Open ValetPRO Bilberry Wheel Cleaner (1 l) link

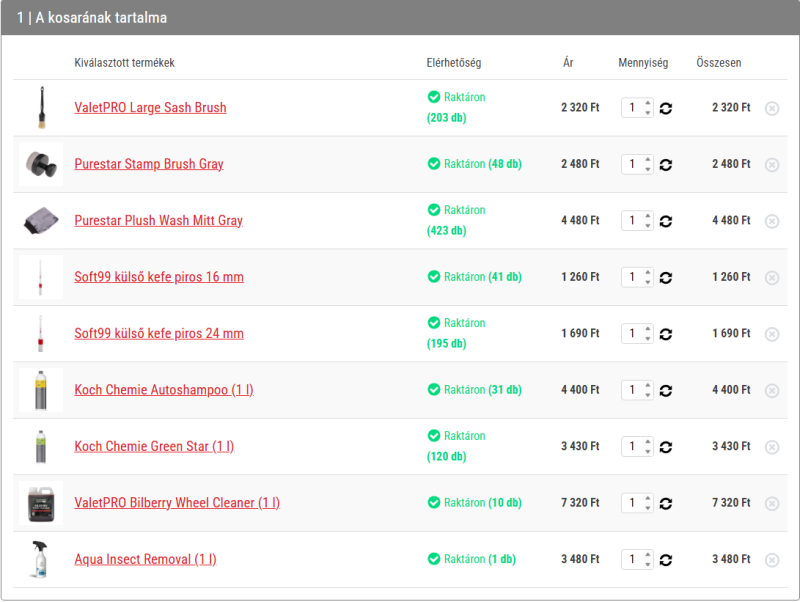click(x=177, y=503)
